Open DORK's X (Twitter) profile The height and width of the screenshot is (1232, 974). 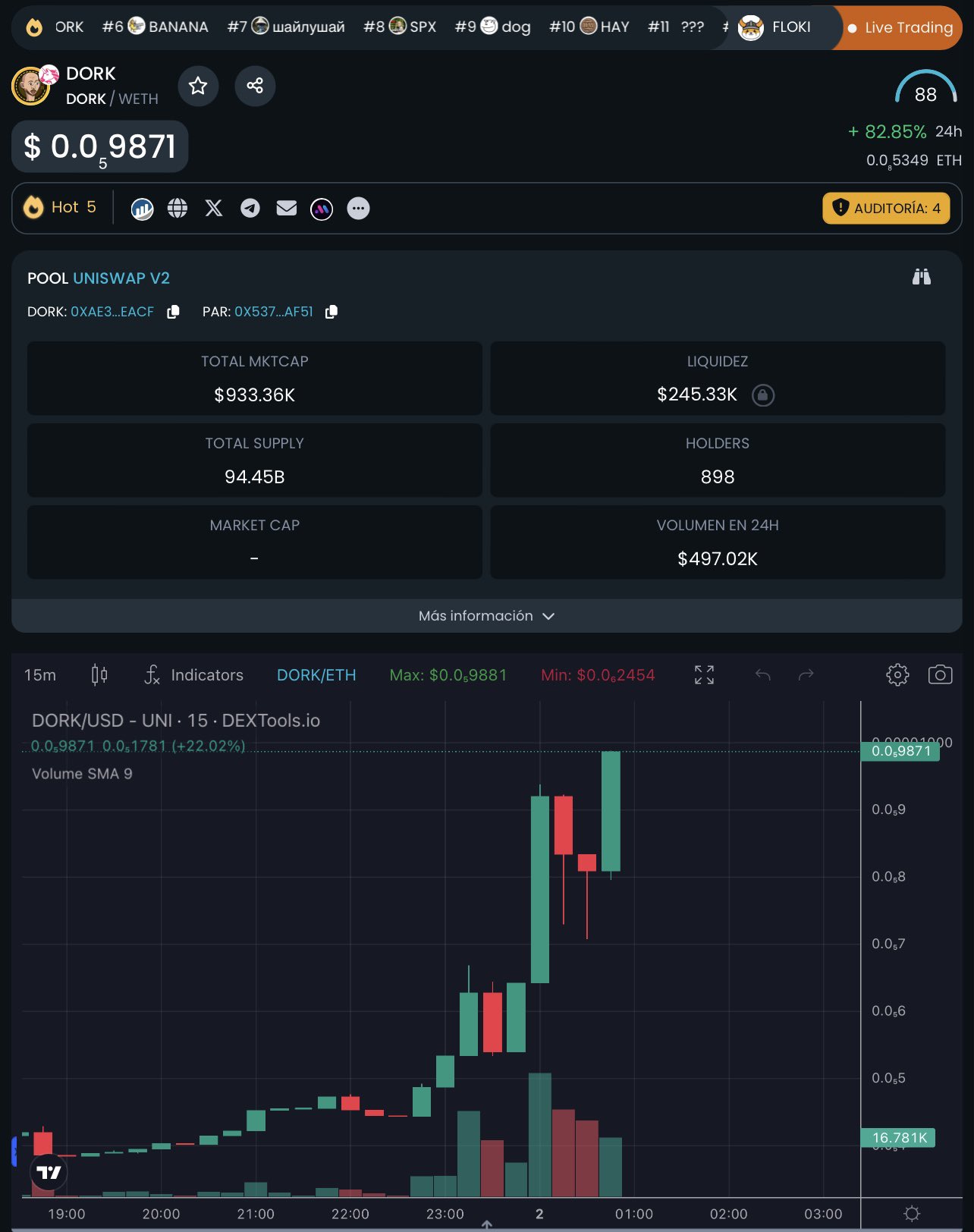click(x=214, y=208)
